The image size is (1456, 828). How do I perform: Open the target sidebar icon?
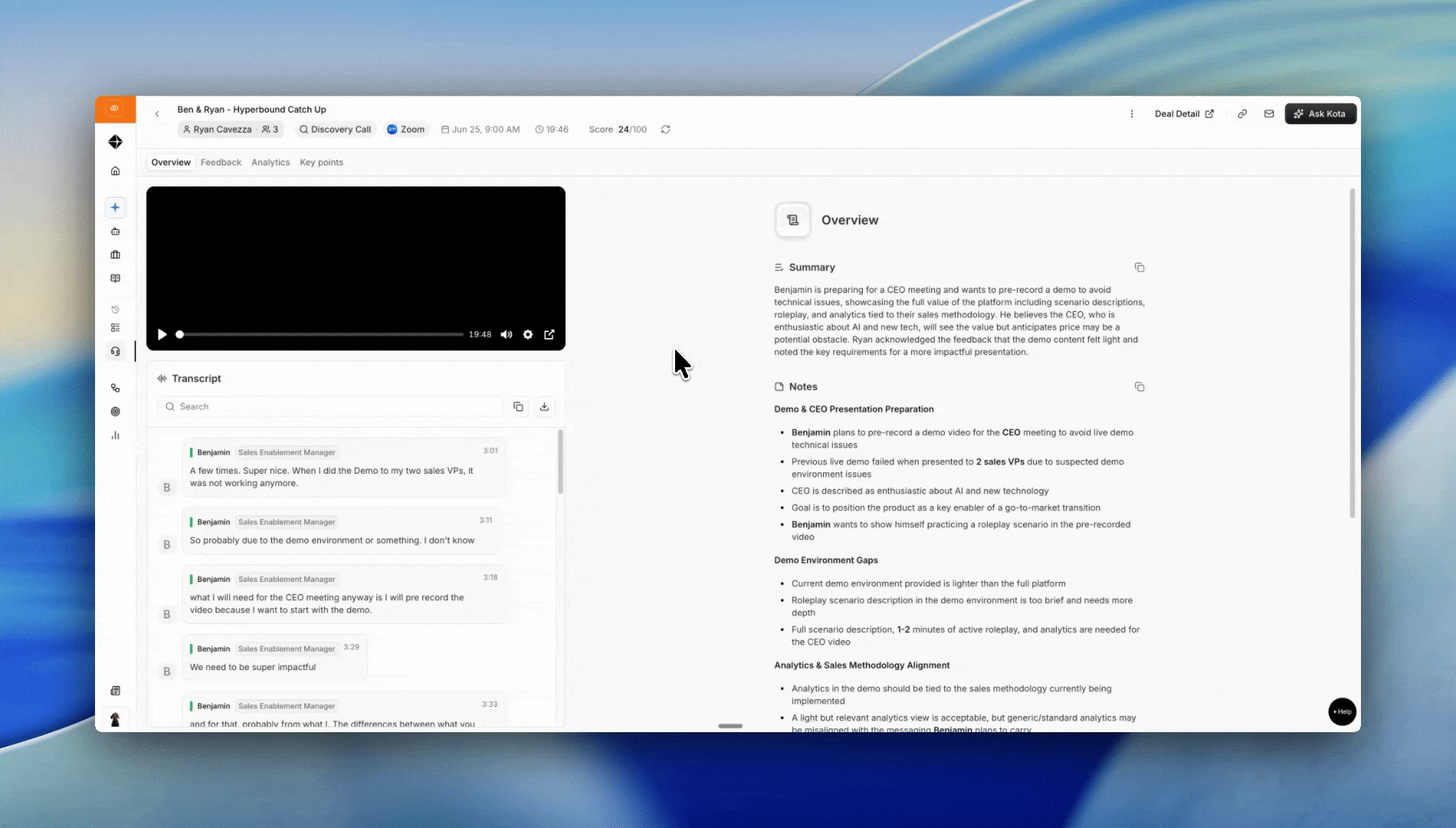pos(115,412)
